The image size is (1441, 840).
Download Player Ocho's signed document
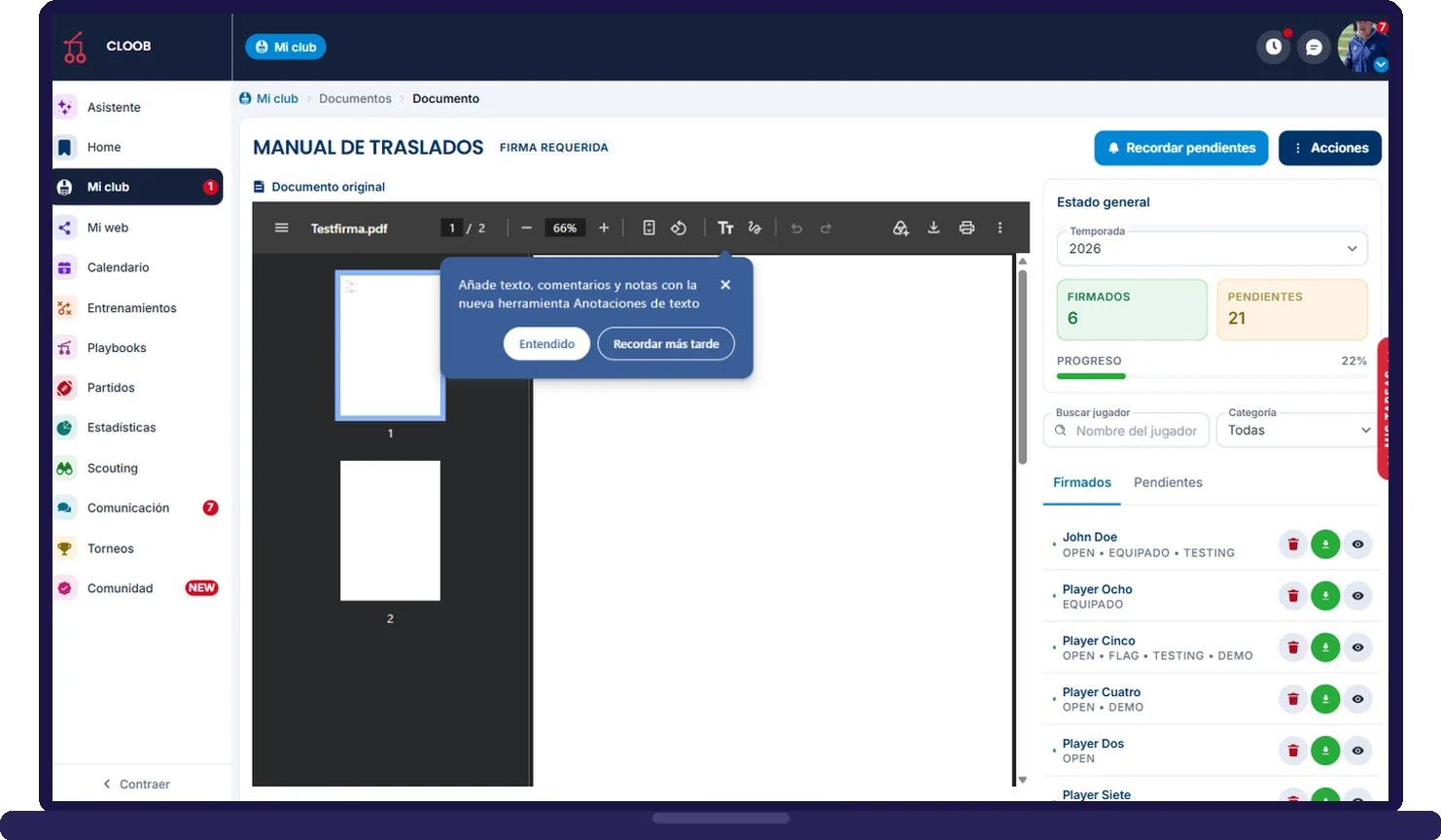[x=1325, y=596]
